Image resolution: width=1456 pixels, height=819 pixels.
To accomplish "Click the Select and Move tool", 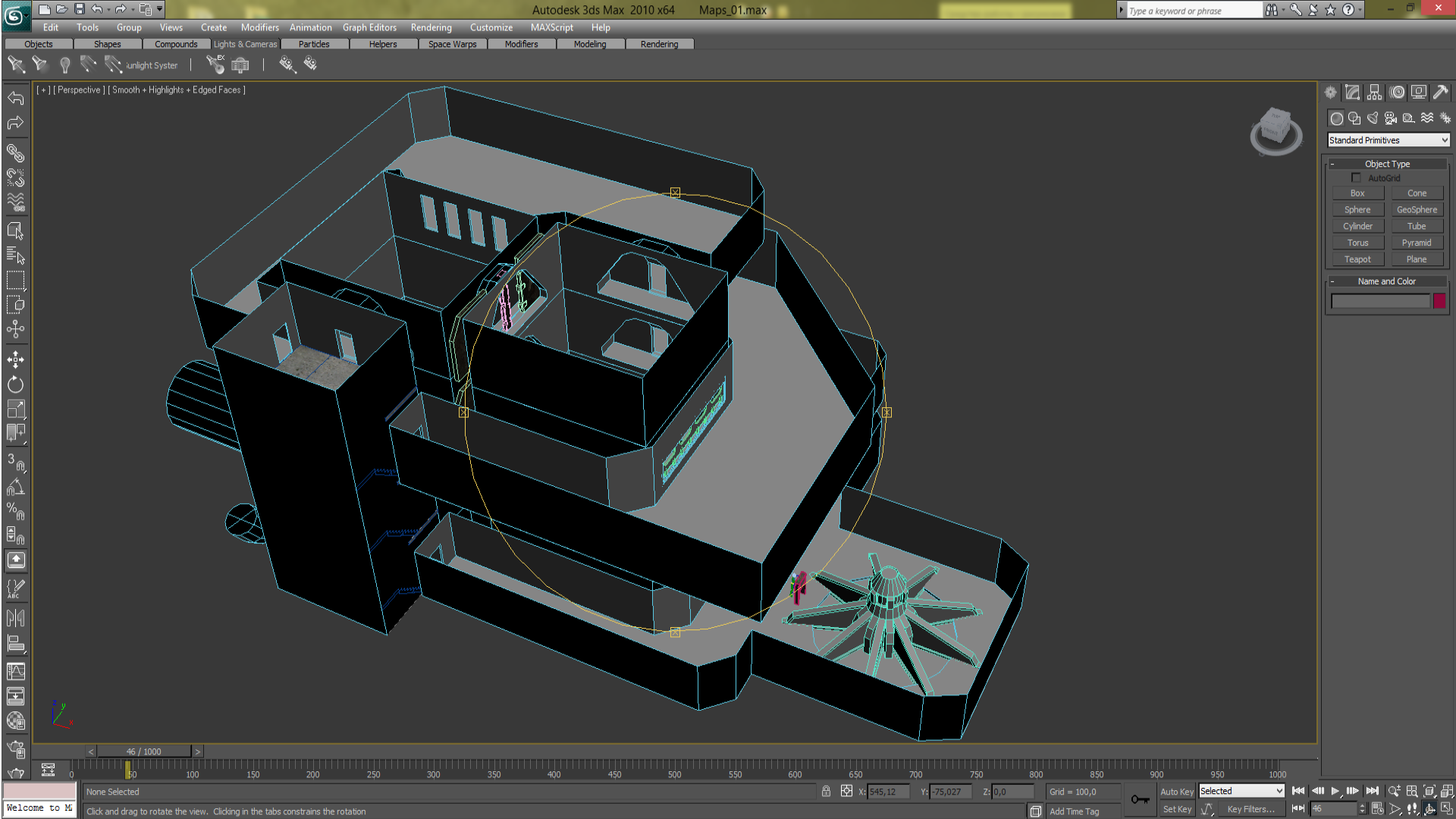I will tap(15, 359).
